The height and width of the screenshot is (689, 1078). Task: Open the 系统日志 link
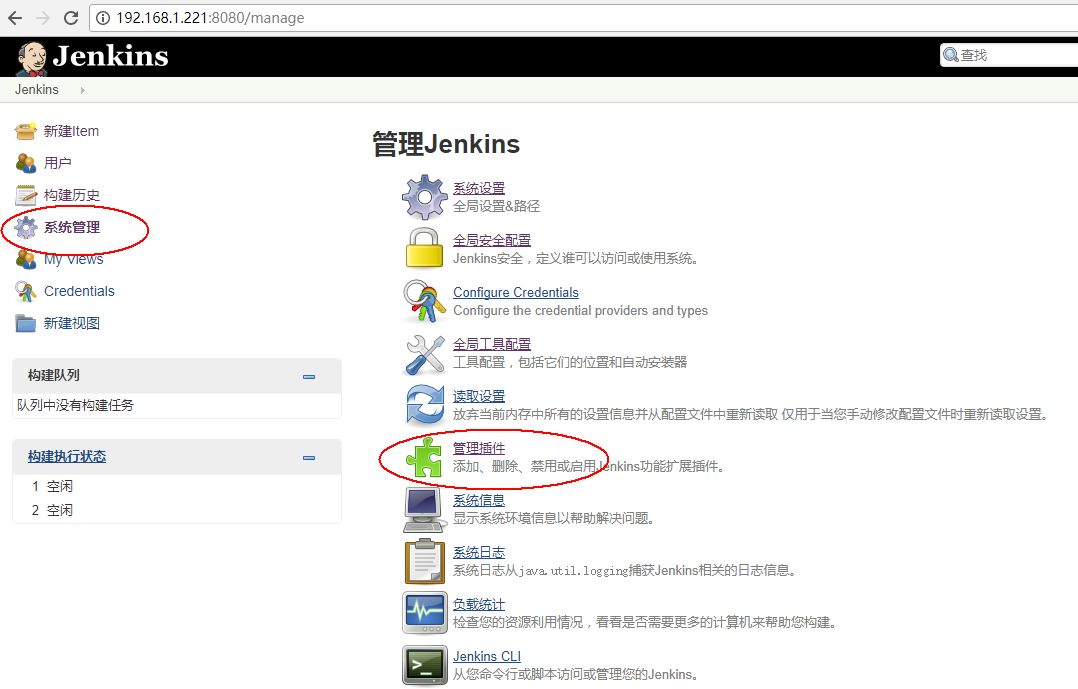[x=478, y=552]
